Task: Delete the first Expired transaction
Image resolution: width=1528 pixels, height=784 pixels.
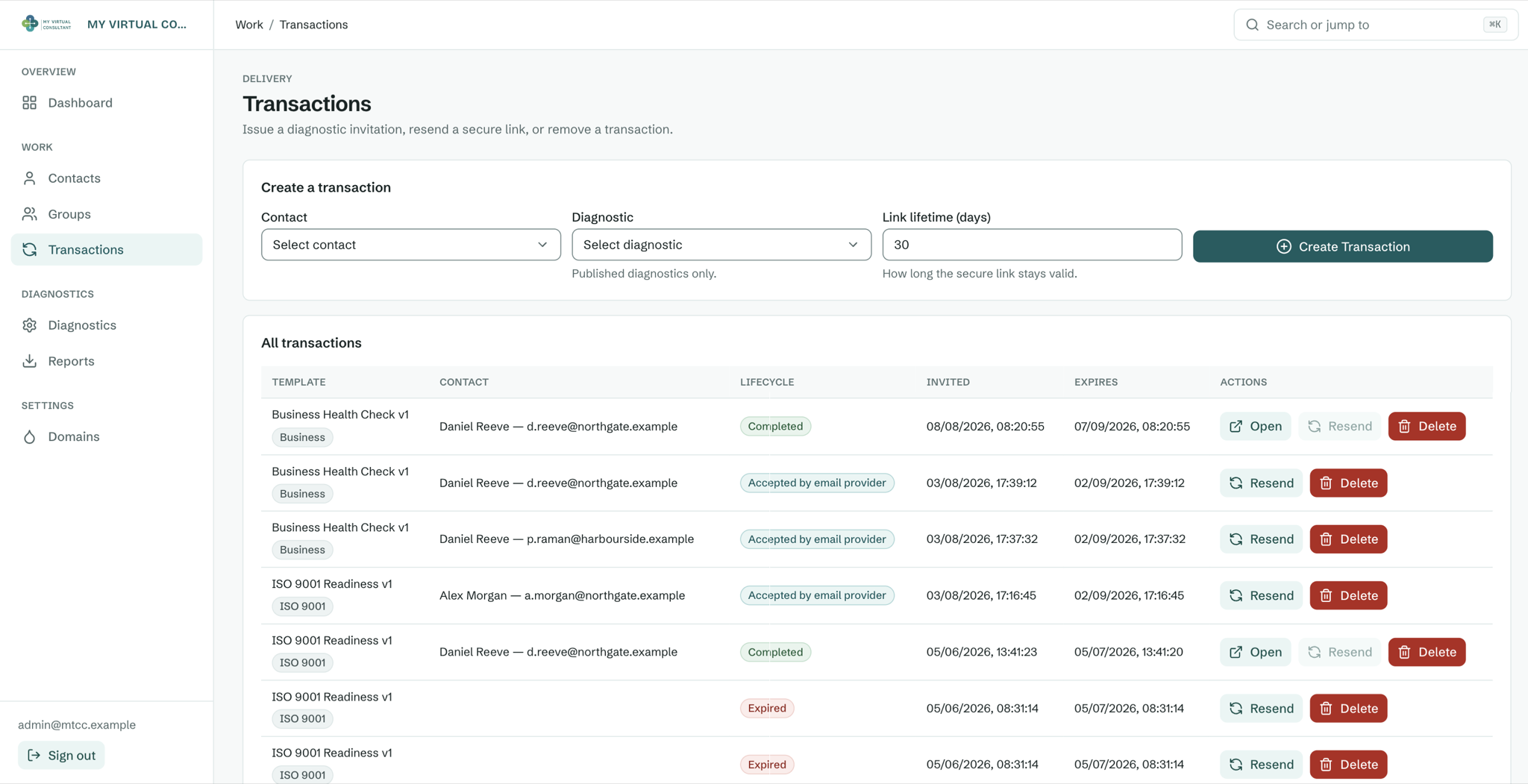Action: (1348, 708)
